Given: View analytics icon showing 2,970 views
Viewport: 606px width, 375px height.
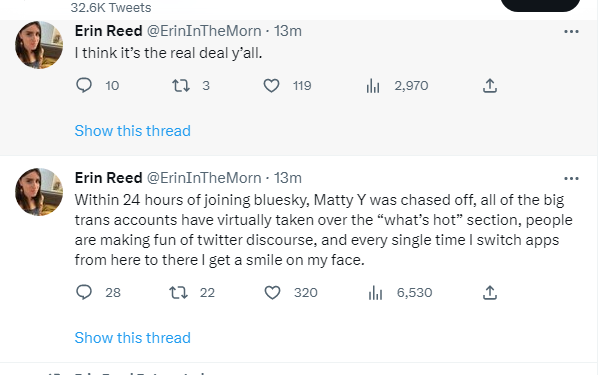Looking at the screenshot, I should click(373, 85).
